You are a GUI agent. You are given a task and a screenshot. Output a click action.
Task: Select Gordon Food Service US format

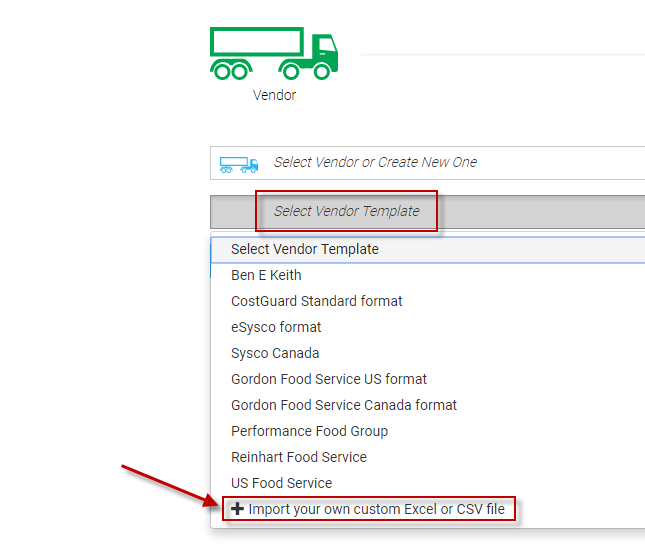[329, 379]
